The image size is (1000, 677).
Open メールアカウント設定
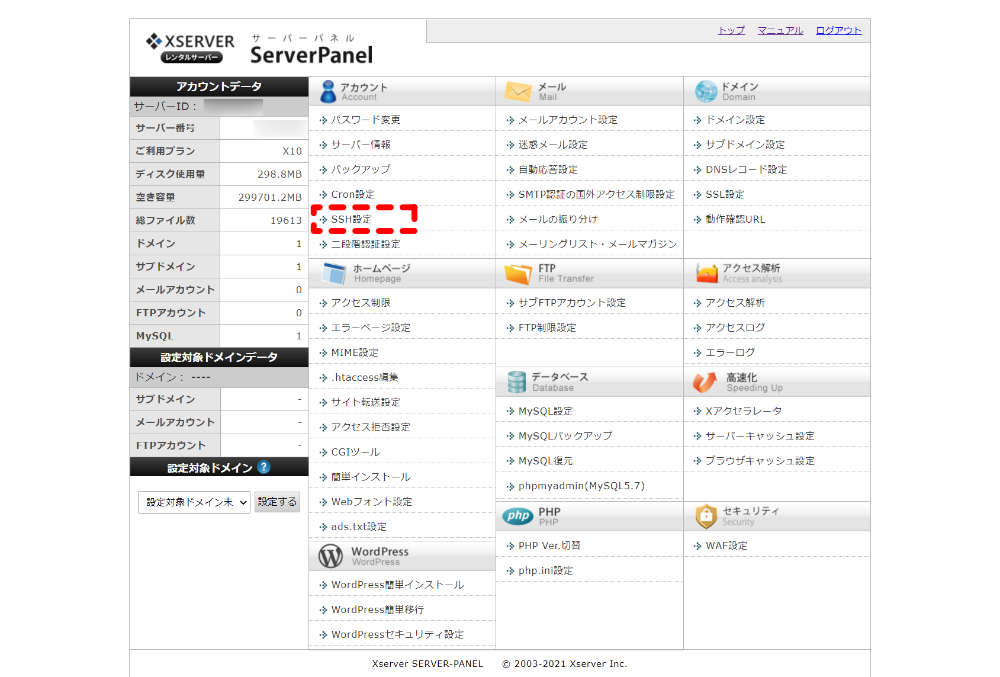568,120
